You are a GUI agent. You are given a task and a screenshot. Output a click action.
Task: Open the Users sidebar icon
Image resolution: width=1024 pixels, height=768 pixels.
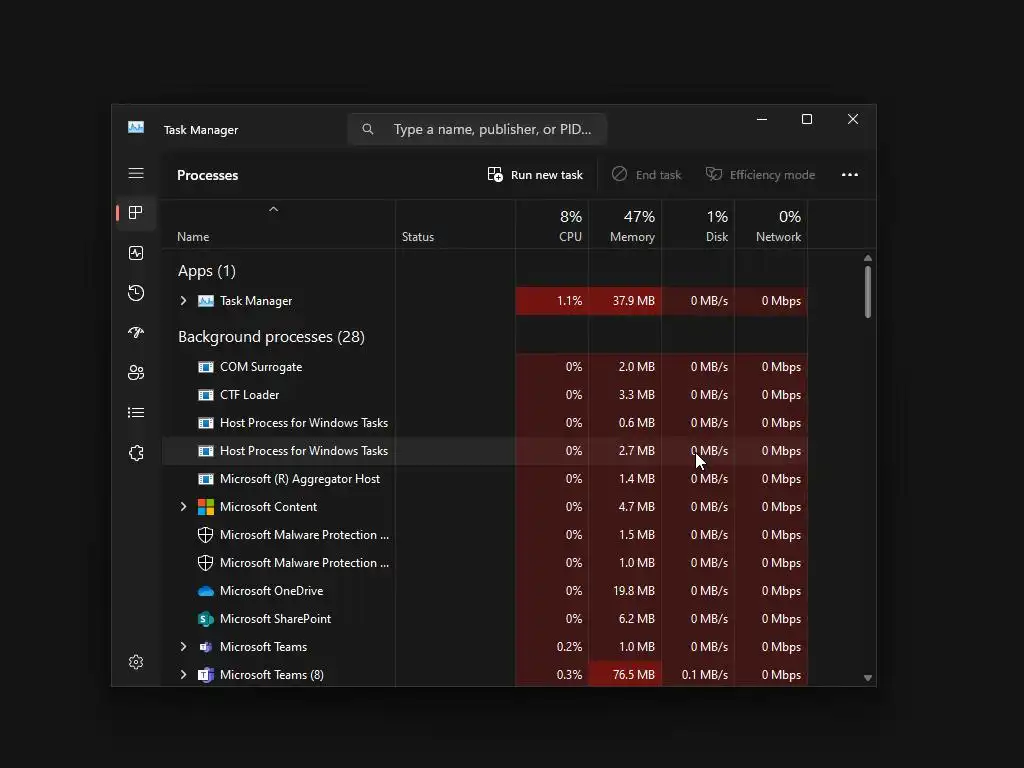(136, 373)
